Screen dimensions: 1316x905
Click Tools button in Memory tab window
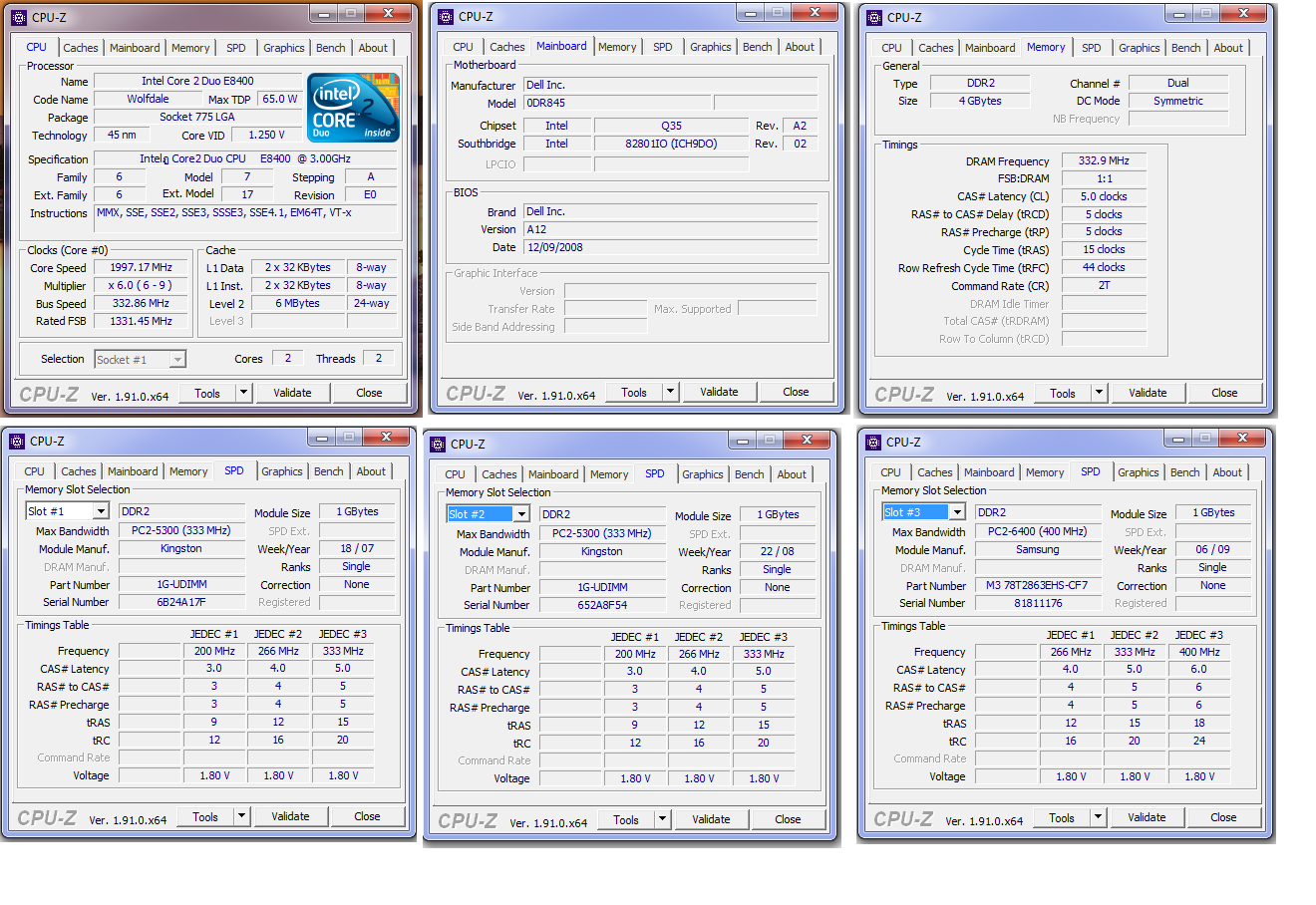click(1063, 393)
